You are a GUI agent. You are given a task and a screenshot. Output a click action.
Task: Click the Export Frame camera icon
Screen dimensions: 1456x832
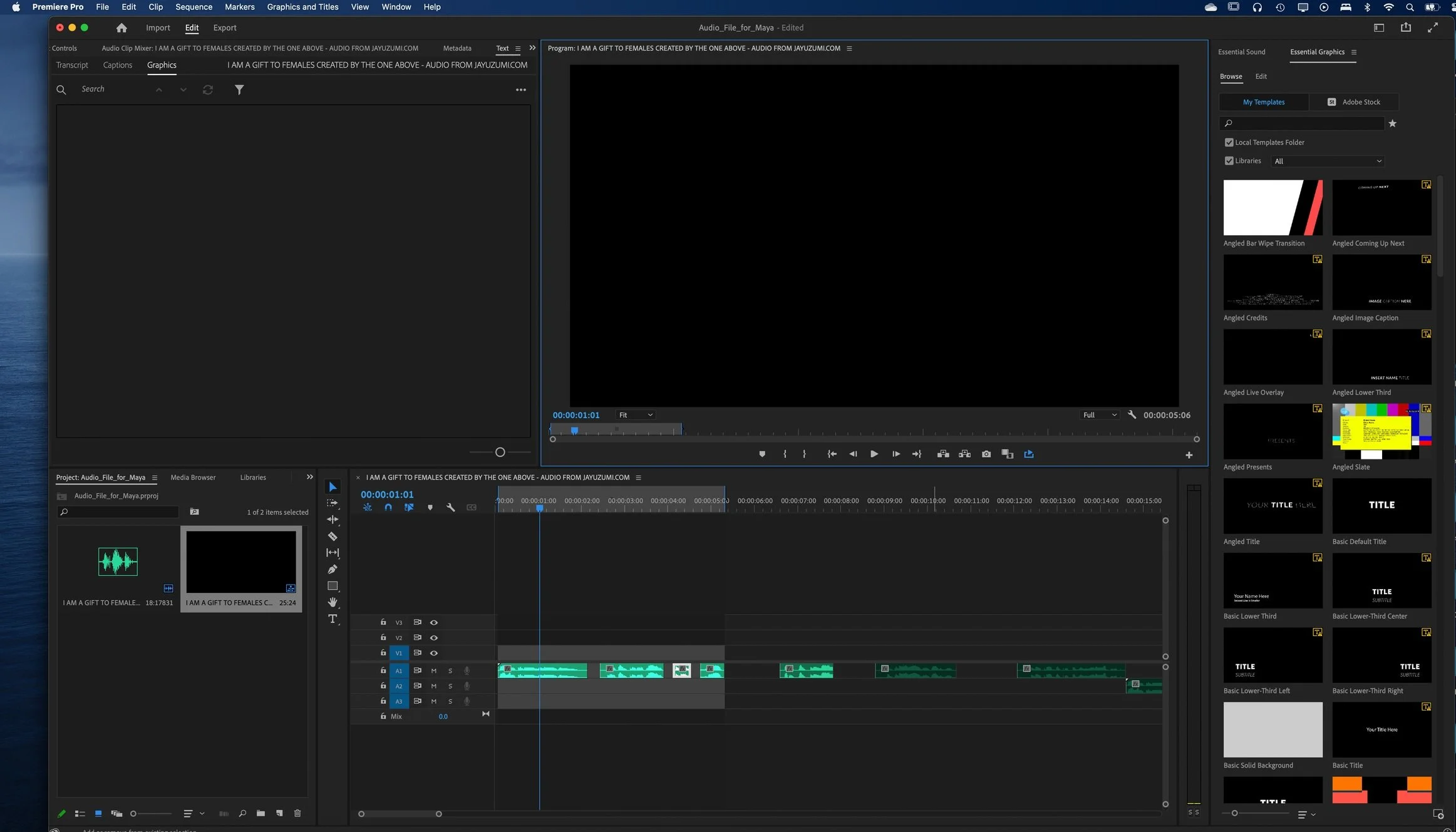(x=986, y=454)
